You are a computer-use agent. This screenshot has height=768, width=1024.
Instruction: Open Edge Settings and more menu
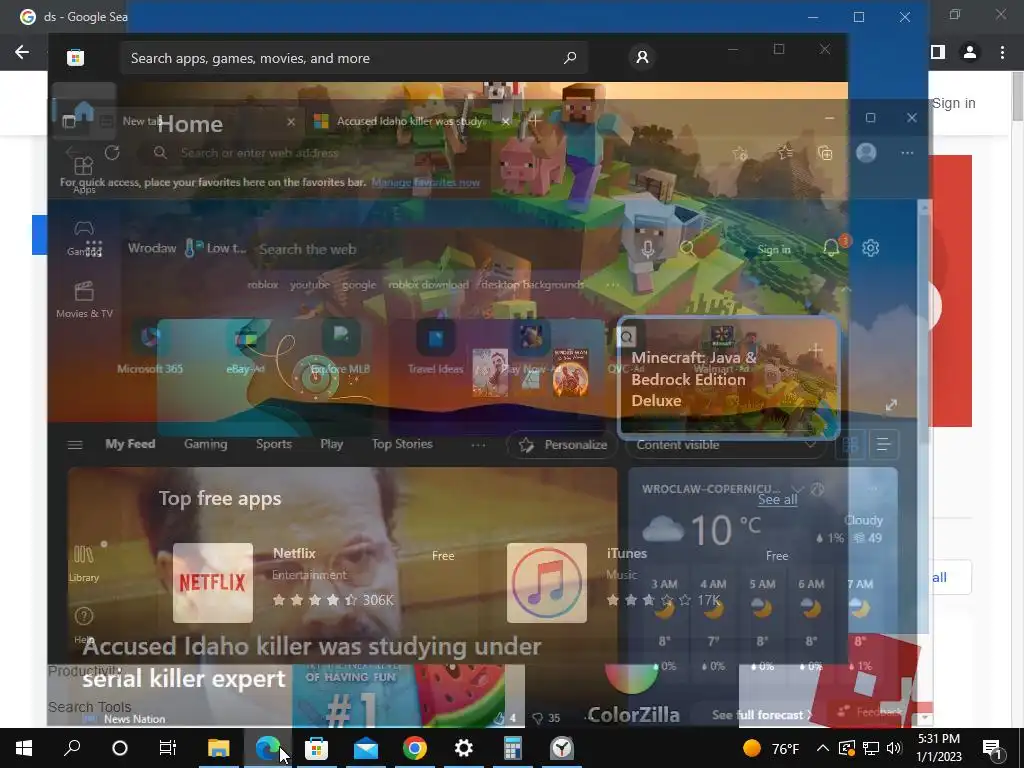907,153
